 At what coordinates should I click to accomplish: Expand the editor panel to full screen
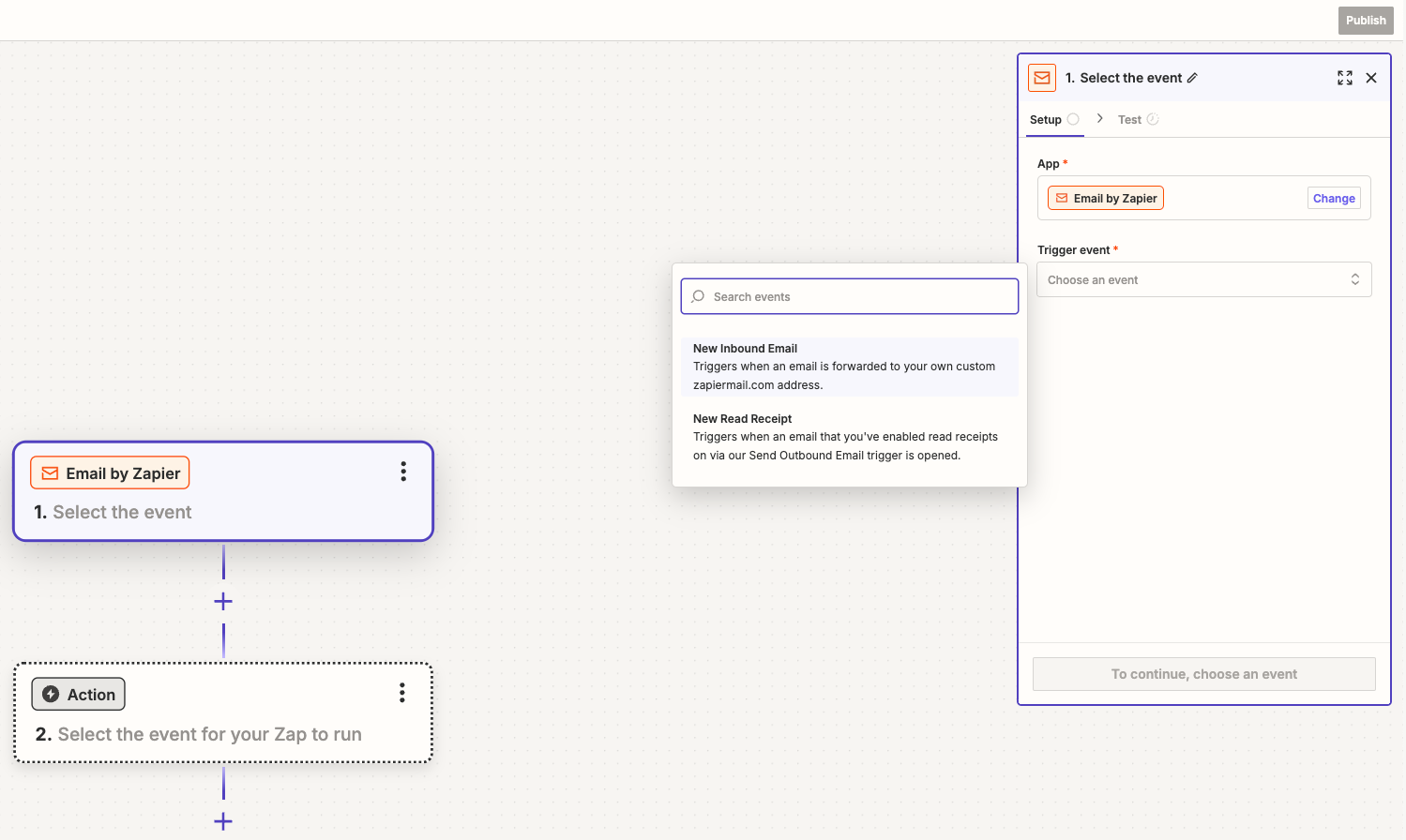pyautogui.click(x=1344, y=78)
